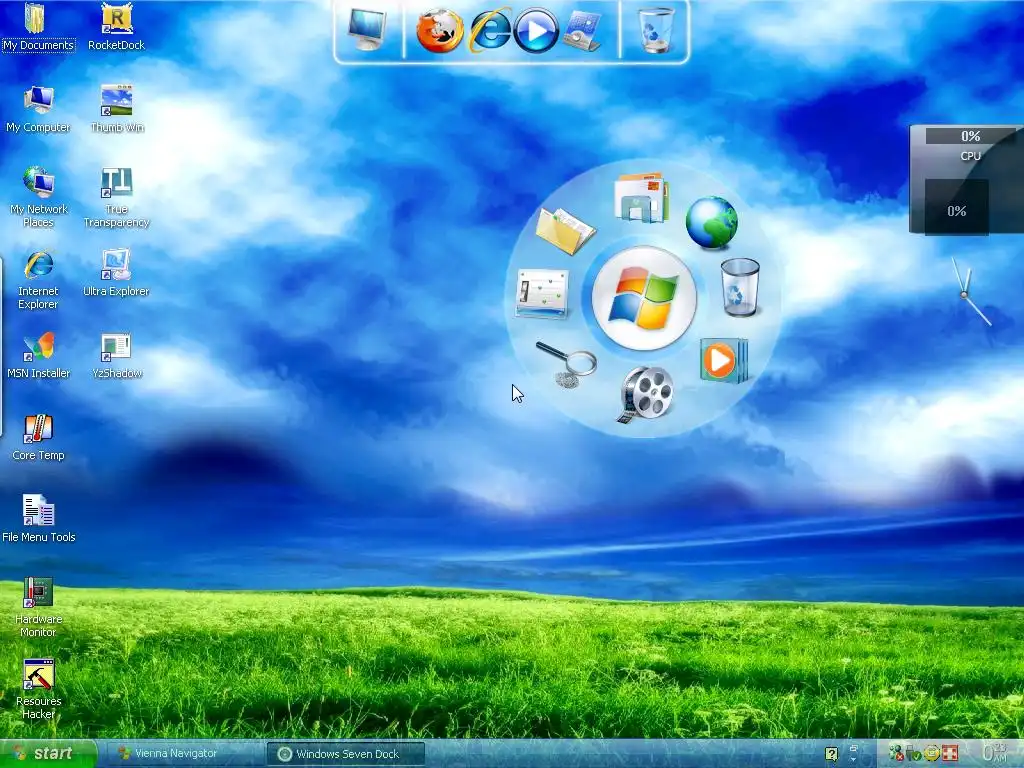Open the folder icon in the circular dock
The height and width of the screenshot is (768, 1024).
coord(565,230)
